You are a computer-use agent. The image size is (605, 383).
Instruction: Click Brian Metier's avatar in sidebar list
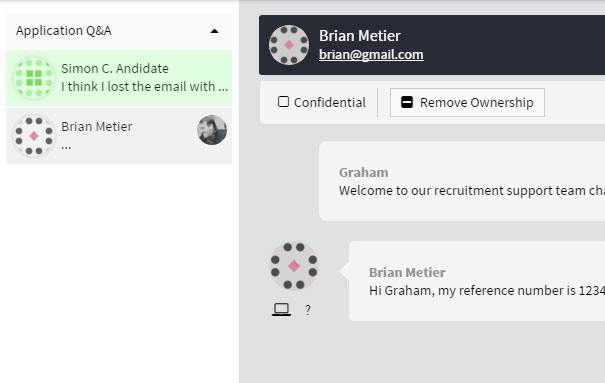point(34,136)
